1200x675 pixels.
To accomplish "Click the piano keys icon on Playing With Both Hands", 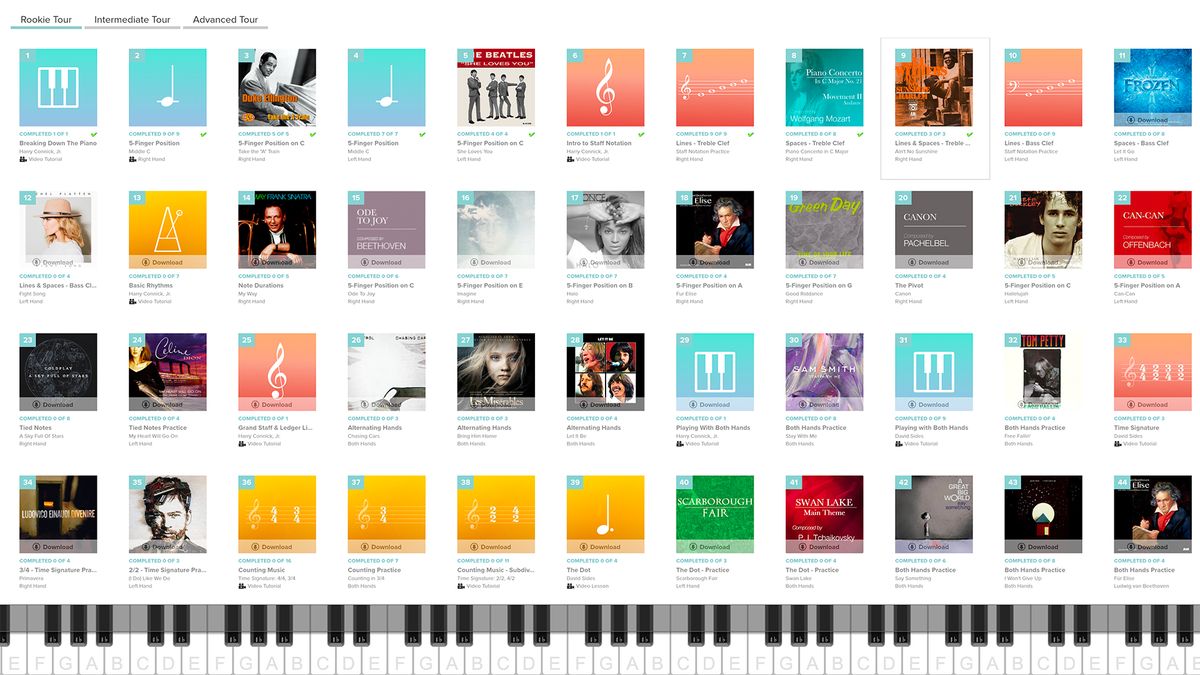I will [714, 371].
